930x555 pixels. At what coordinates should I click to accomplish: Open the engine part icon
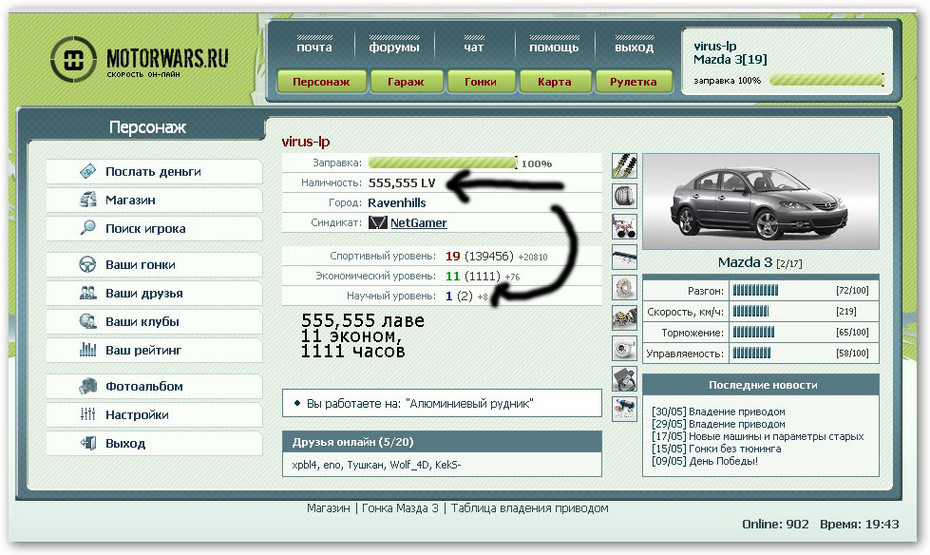[624, 318]
